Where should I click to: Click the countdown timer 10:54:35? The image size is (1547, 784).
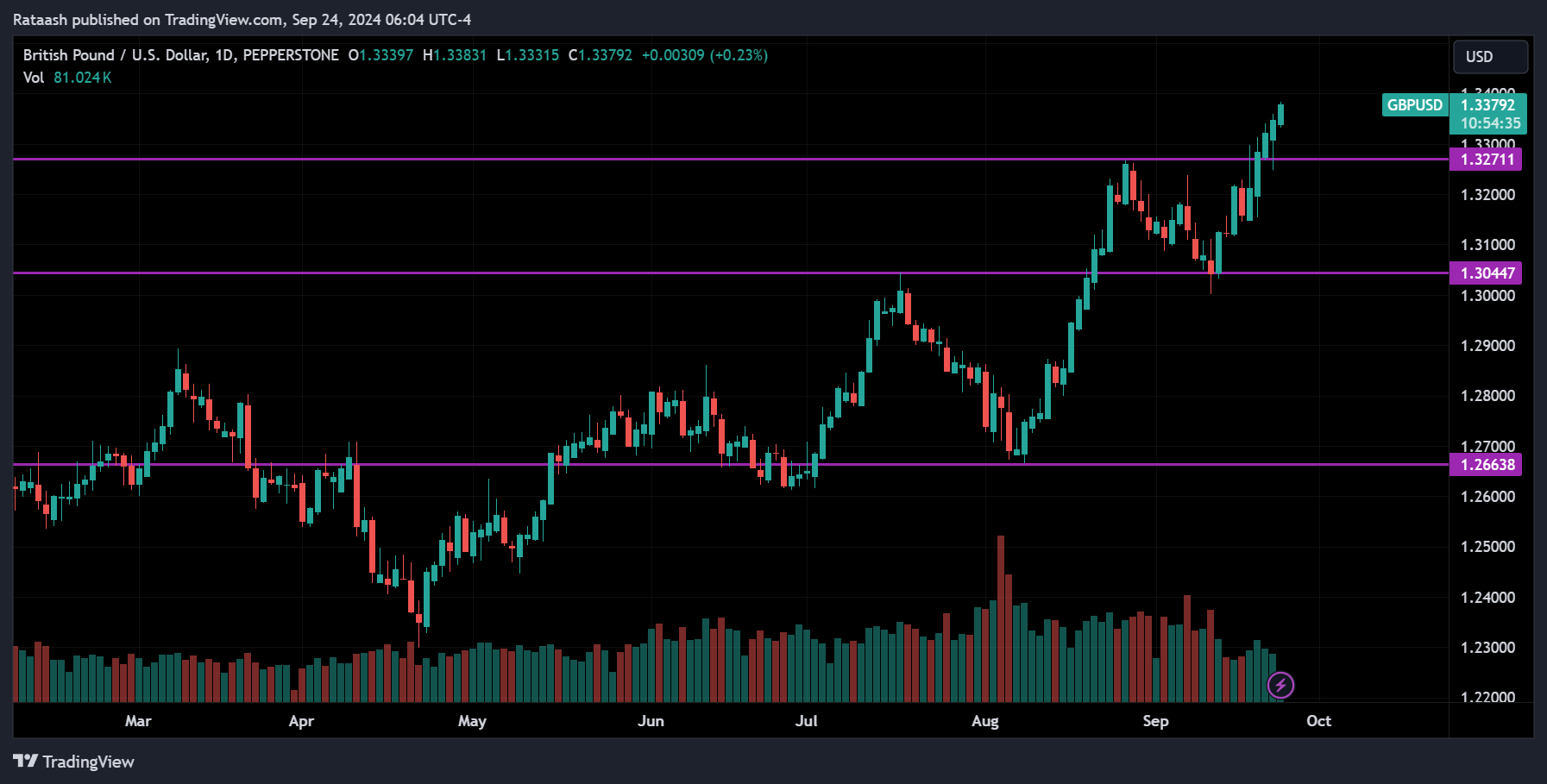pyautogui.click(x=1490, y=123)
